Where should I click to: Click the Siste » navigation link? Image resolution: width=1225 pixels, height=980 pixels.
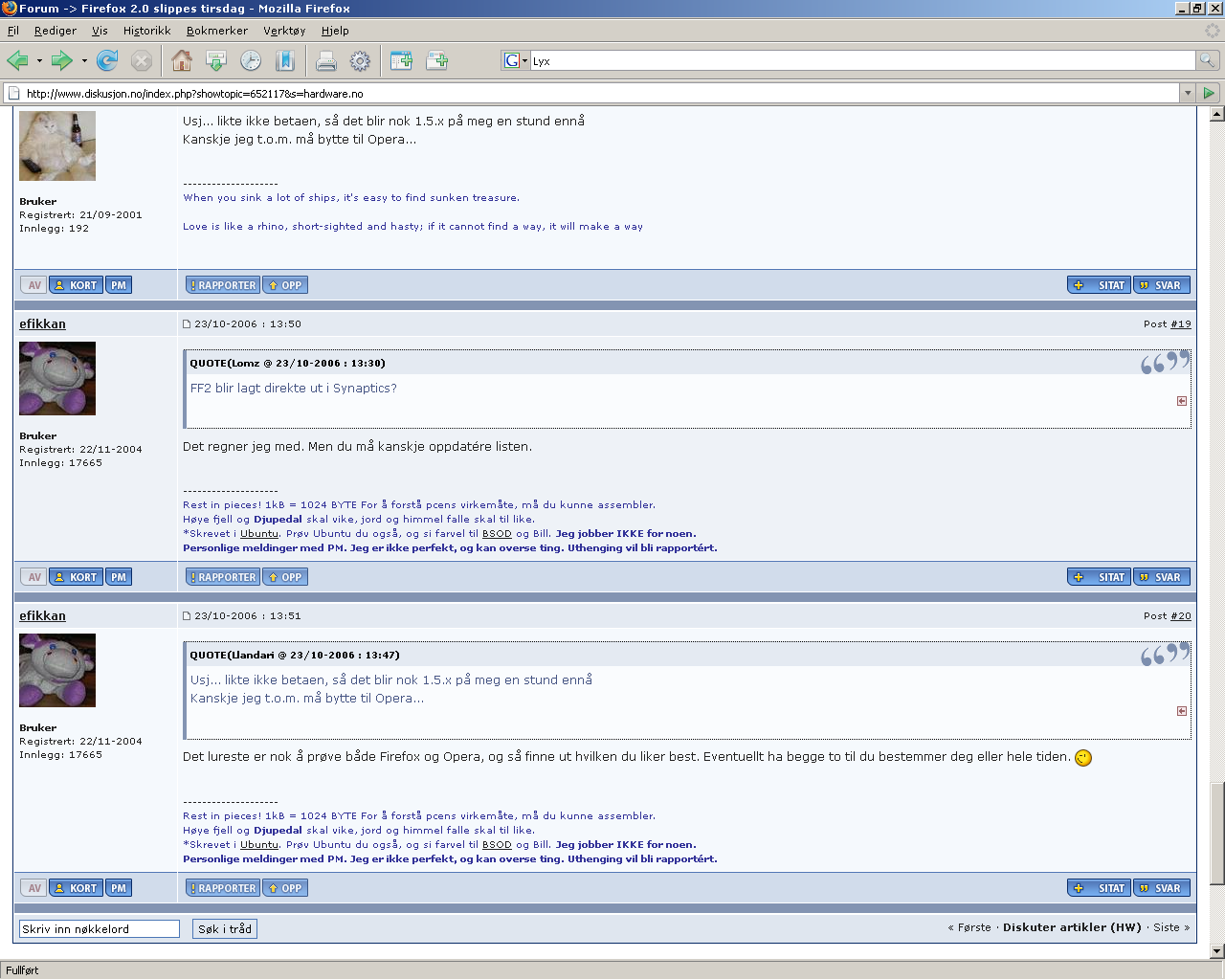(x=1171, y=927)
